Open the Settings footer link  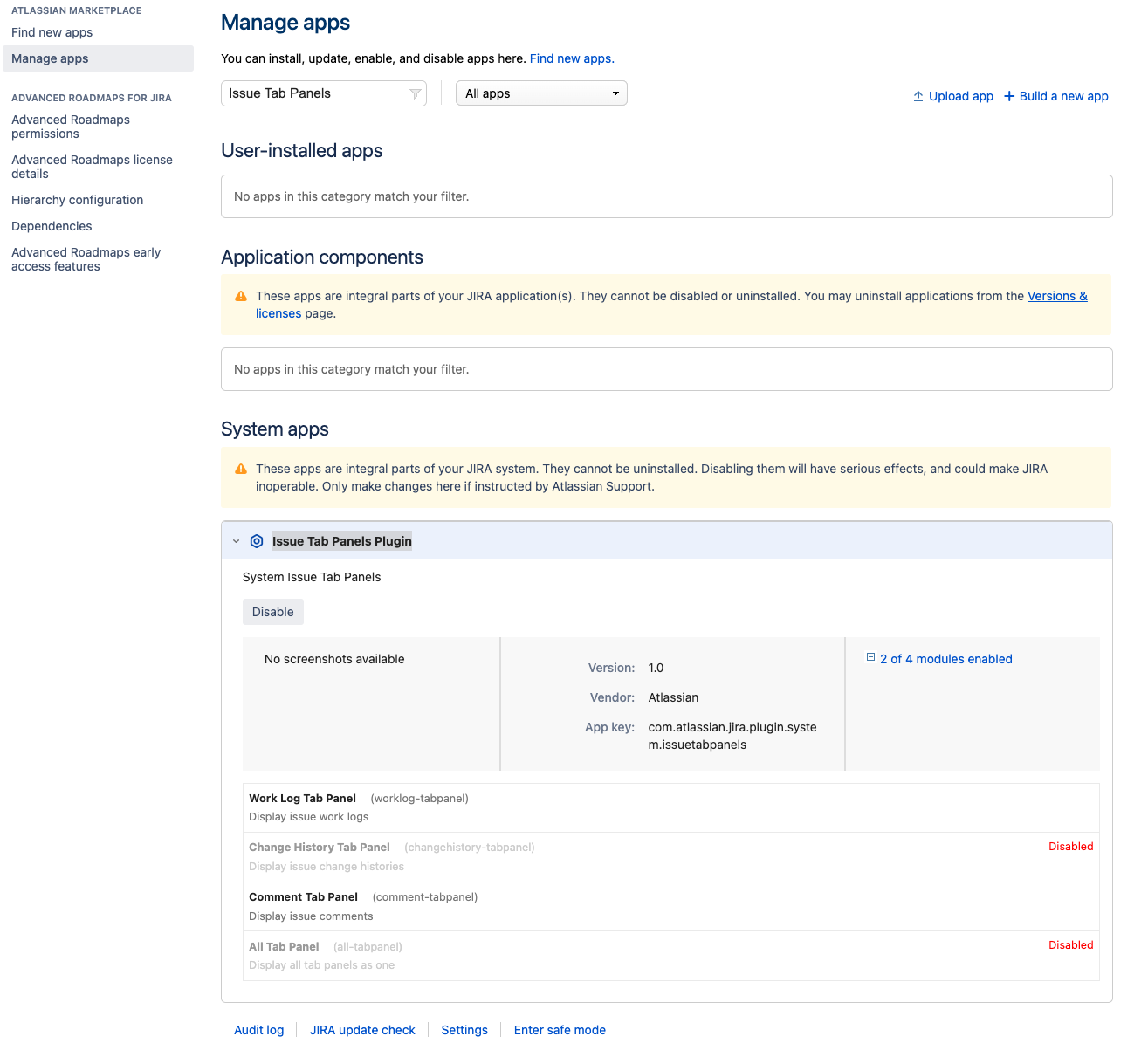(x=464, y=1030)
